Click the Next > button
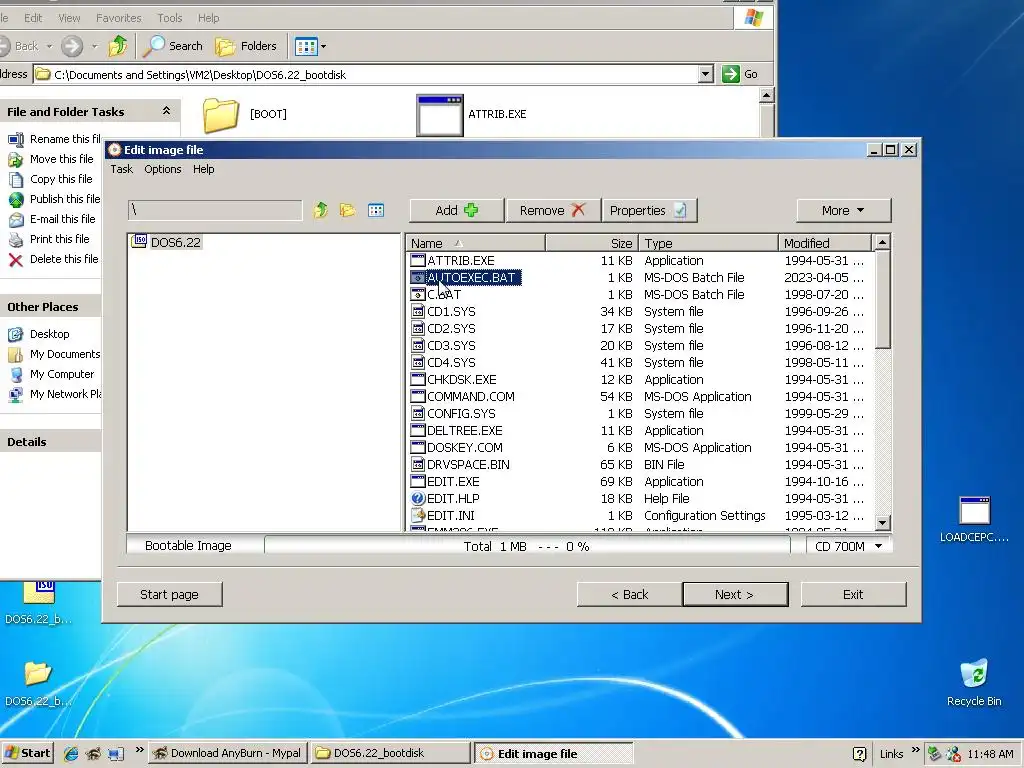1024x768 pixels. 735,594
